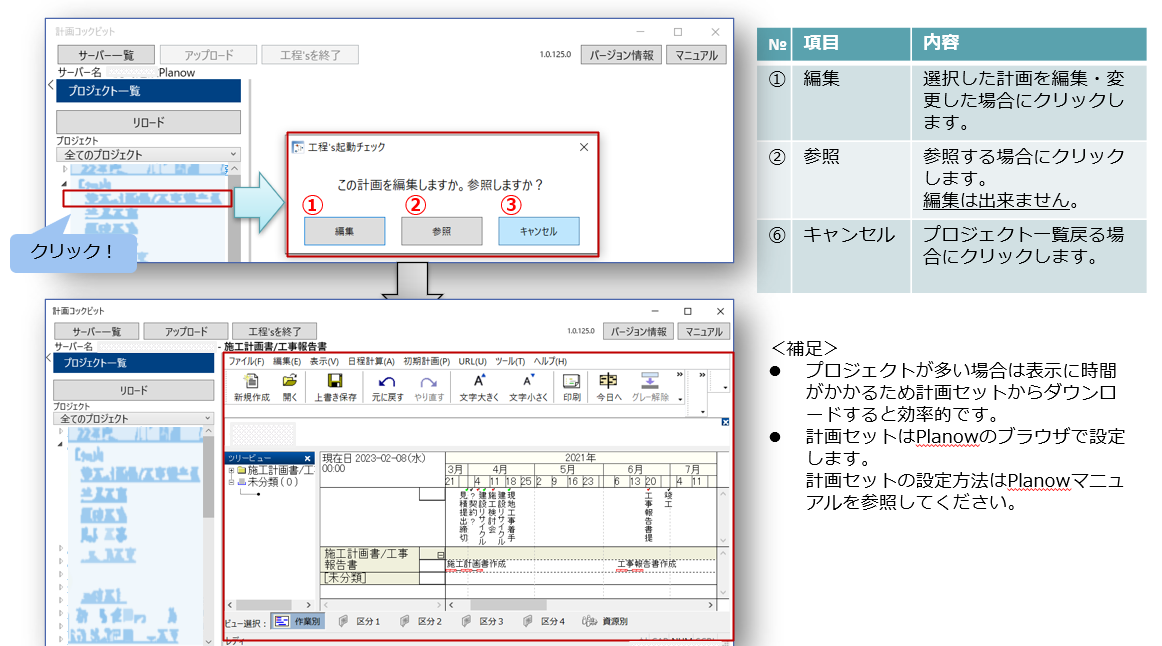The image size is (1162, 646).
Task: Click バージョン情報 in the upper window
Action: tap(621, 55)
